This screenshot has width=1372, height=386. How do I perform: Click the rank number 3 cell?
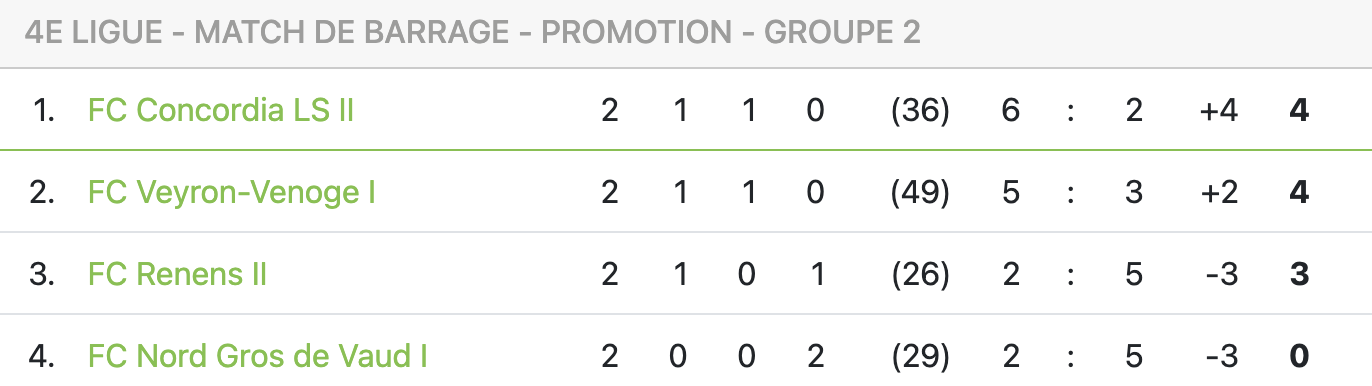42,274
